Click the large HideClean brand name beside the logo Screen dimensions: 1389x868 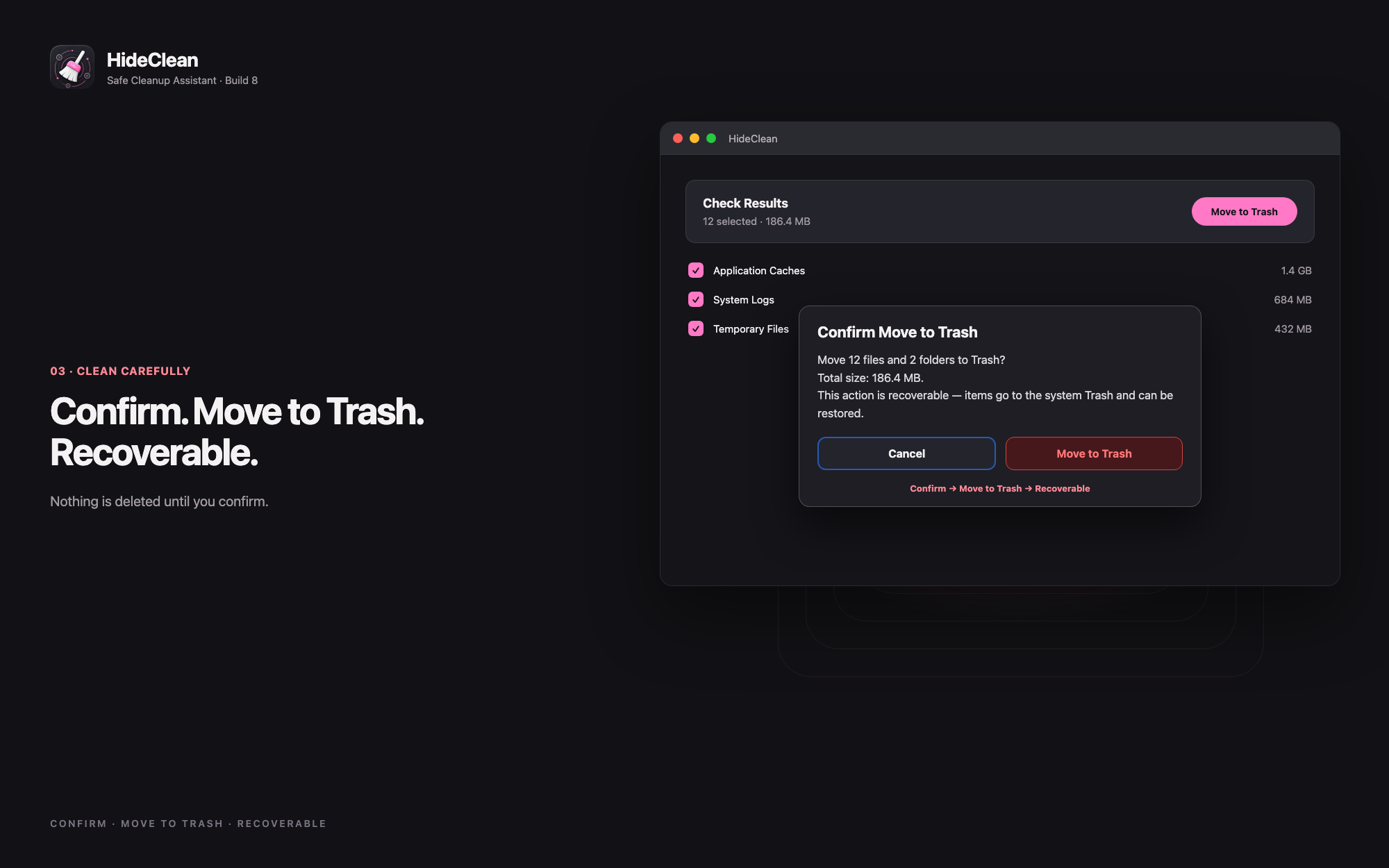pos(152,60)
